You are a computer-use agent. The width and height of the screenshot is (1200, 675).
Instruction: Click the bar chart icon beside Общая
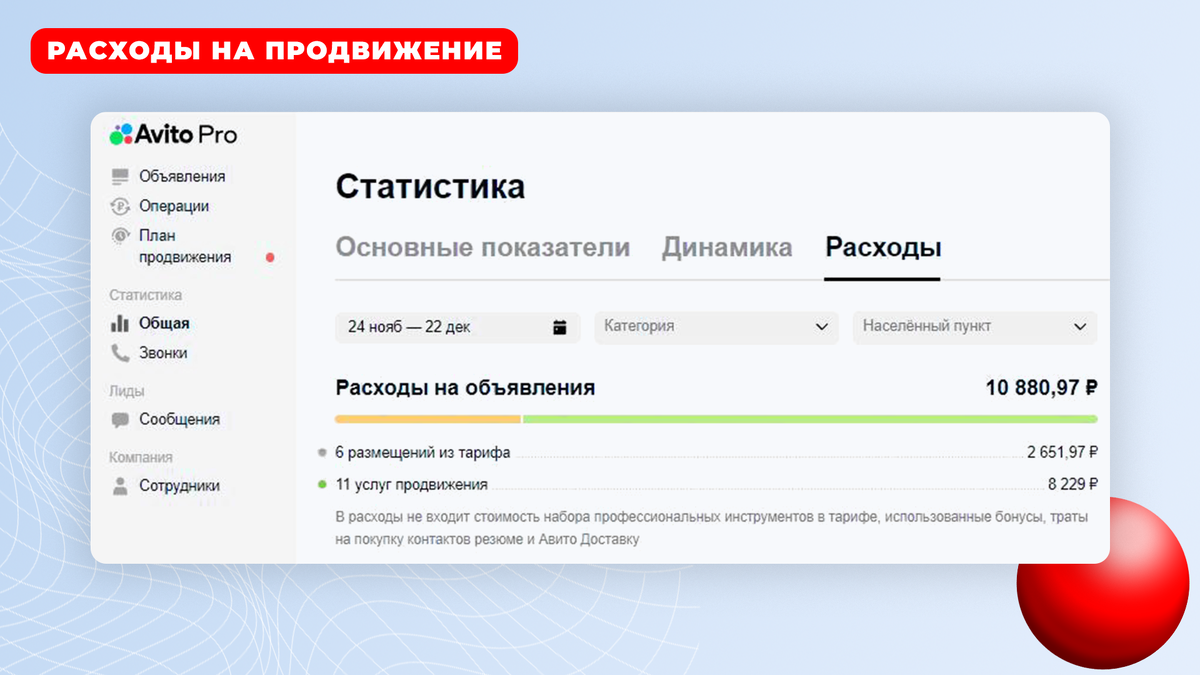pos(120,323)
